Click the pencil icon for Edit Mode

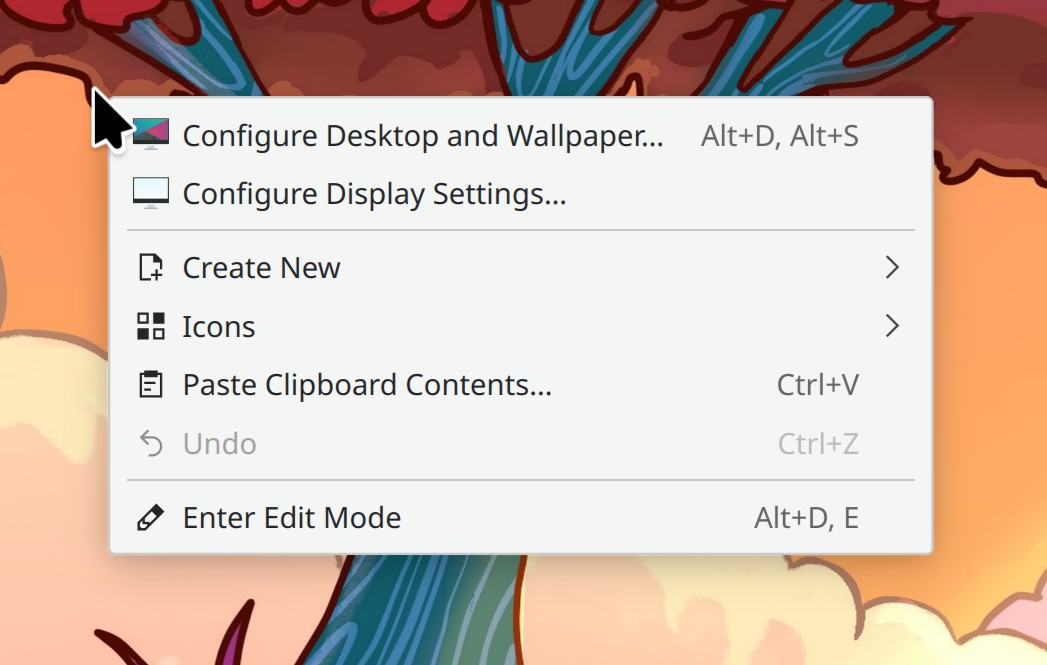point(151,517)
